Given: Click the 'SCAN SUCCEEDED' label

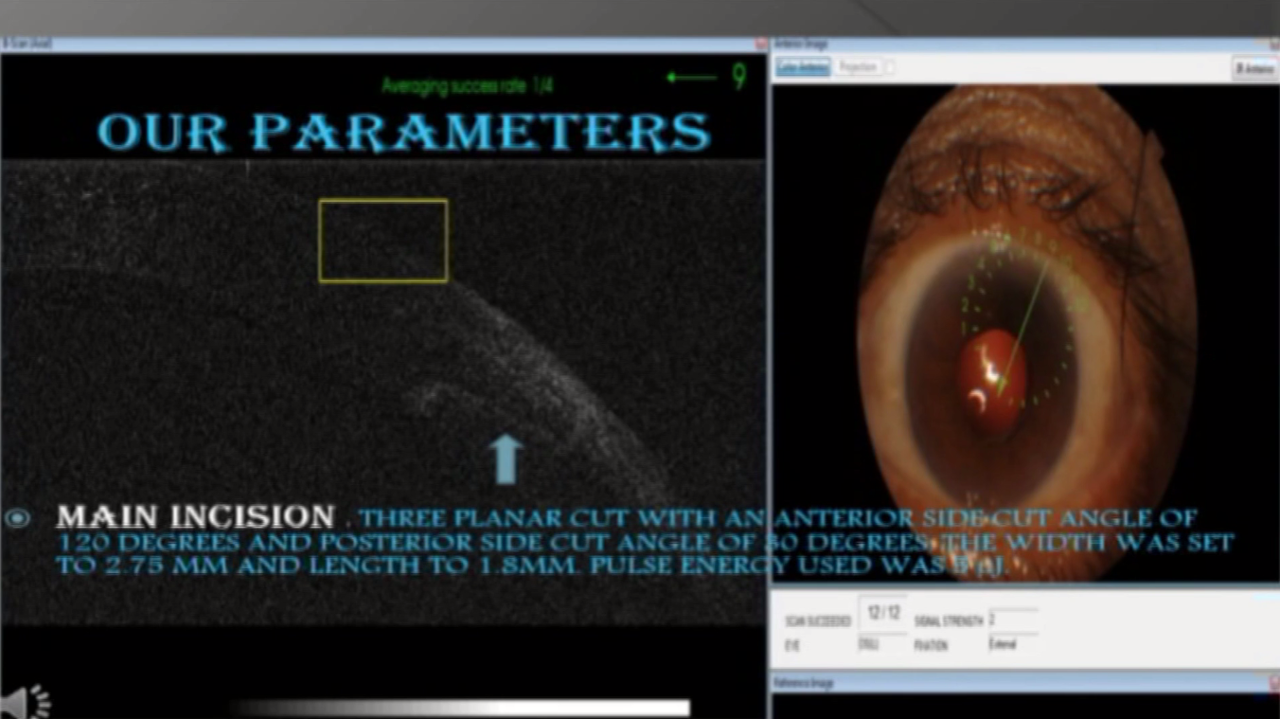Looking at the screenshot, I should pos(818,621).
